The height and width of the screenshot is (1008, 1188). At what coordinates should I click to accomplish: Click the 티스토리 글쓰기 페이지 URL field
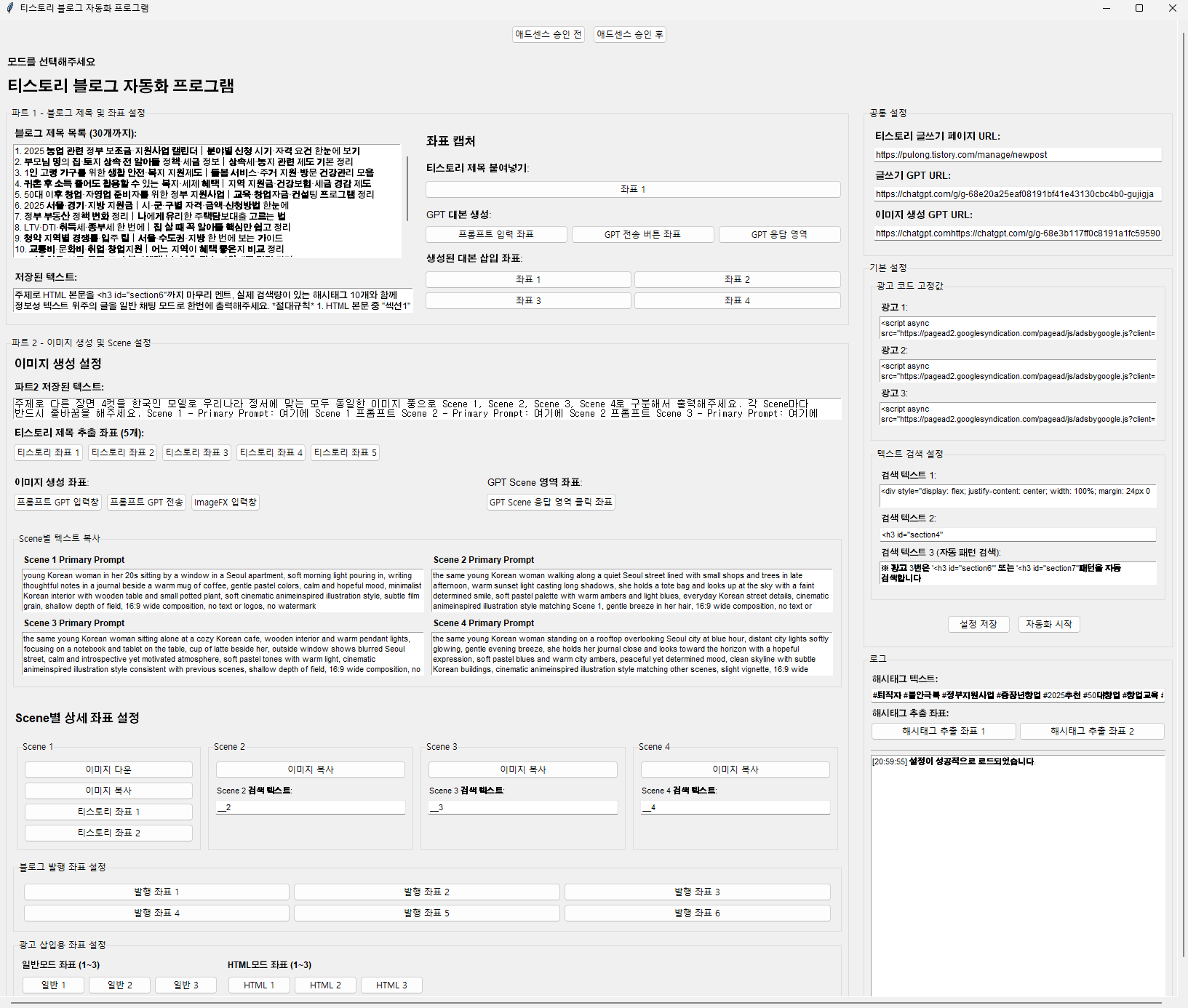click(1017, 155)
